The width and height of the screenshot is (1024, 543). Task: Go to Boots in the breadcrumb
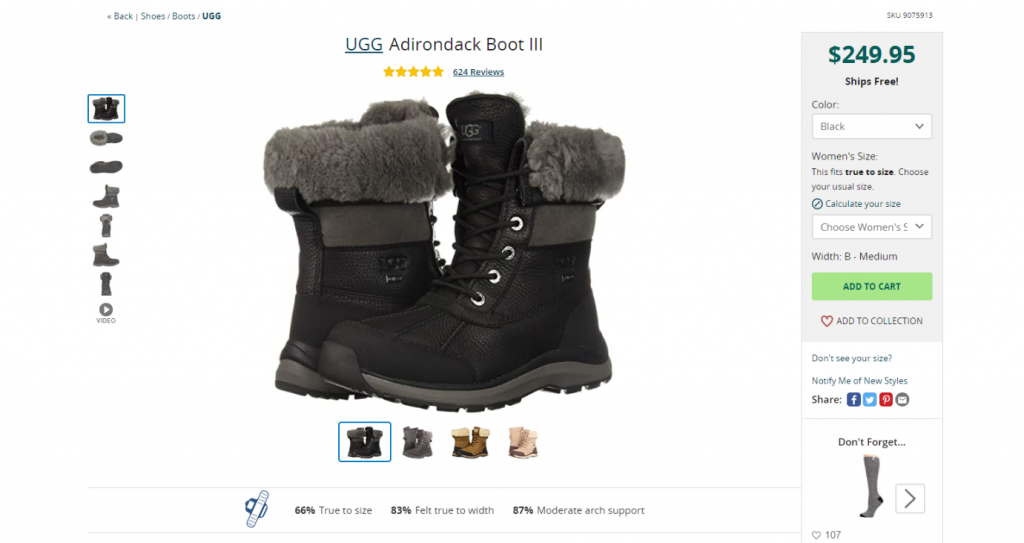[x=184, y=16]
